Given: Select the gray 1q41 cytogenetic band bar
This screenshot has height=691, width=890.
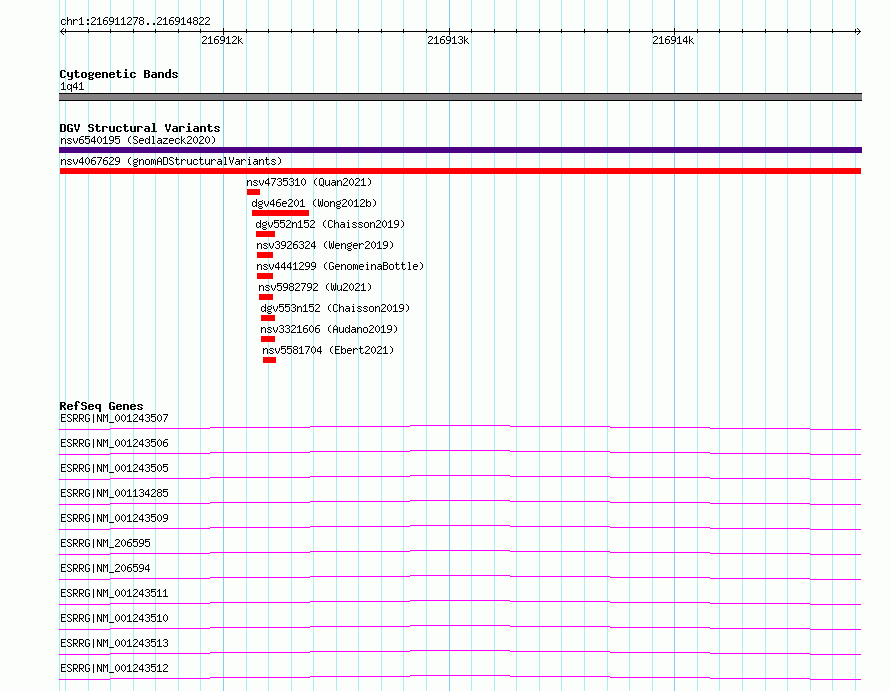Looking at the screenshot, I should [460, 97].
